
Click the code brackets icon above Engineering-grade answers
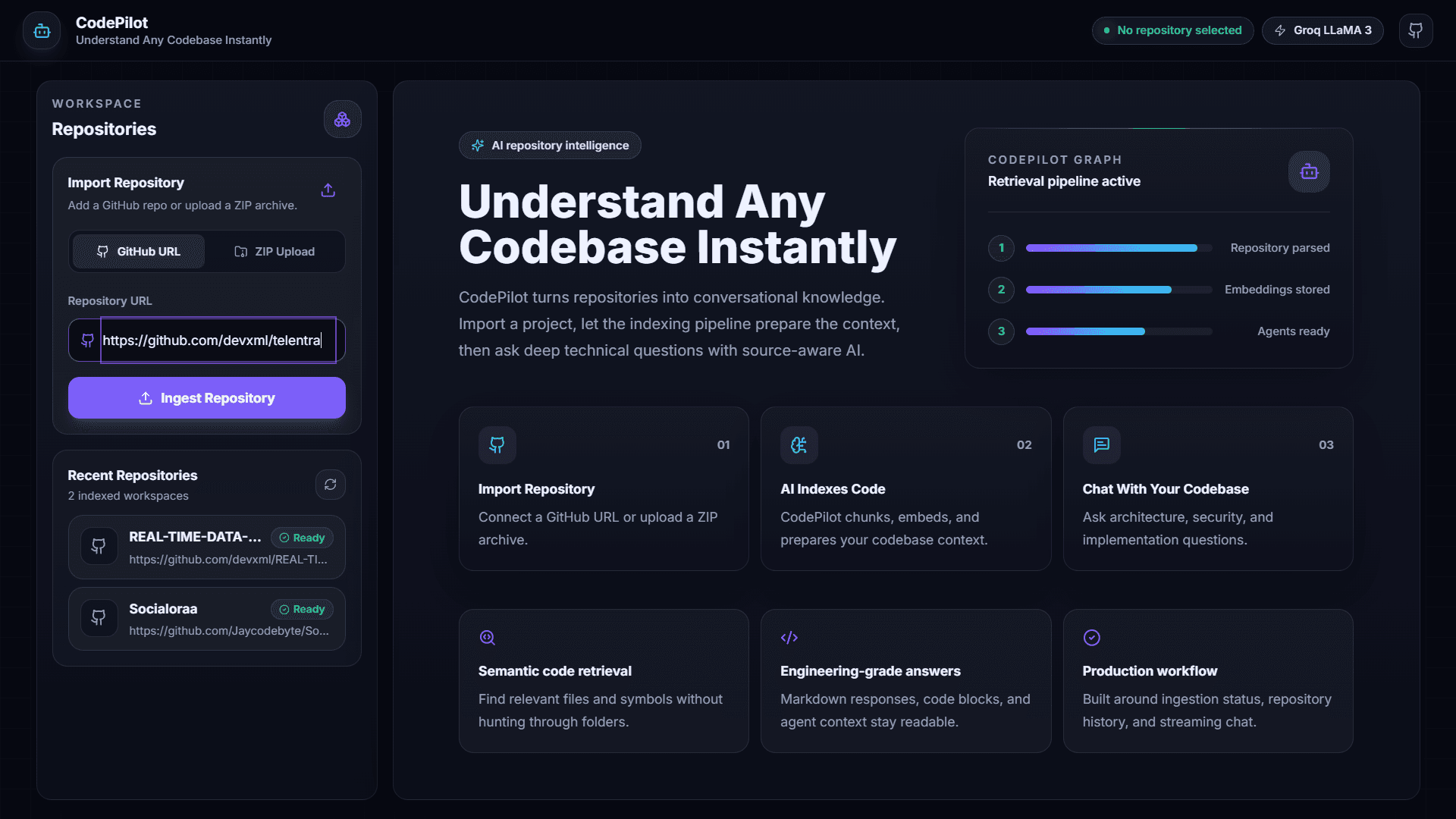tap(789, 638)
